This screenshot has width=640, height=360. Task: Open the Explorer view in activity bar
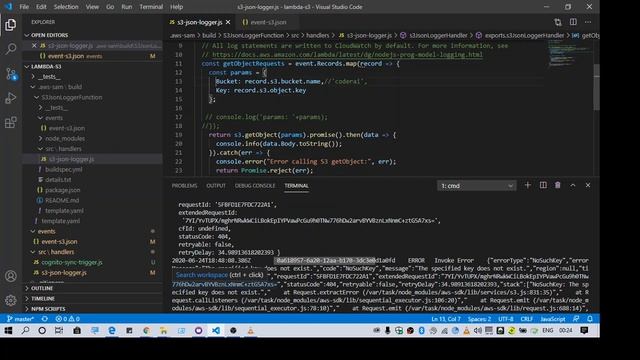tap(11, 25)
